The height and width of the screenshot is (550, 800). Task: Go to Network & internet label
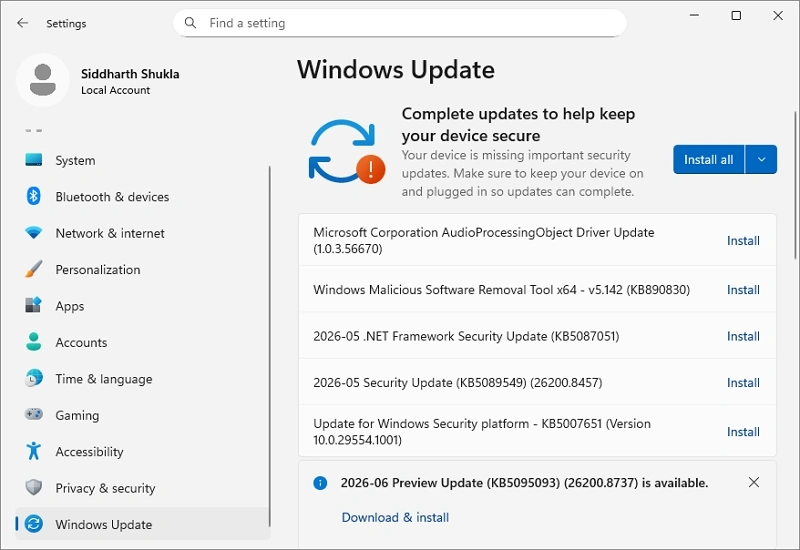click(110, 233)
